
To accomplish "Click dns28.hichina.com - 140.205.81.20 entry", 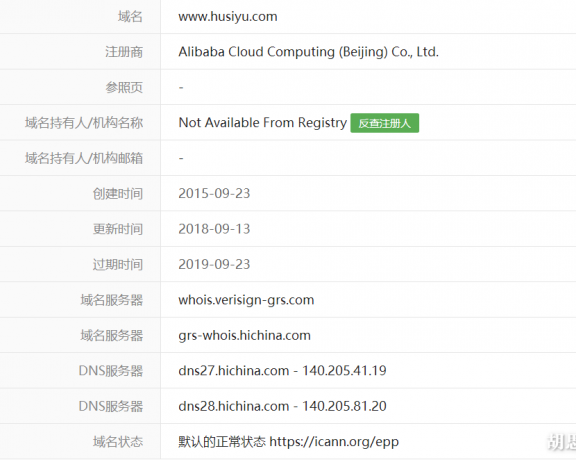I will 282,406.
